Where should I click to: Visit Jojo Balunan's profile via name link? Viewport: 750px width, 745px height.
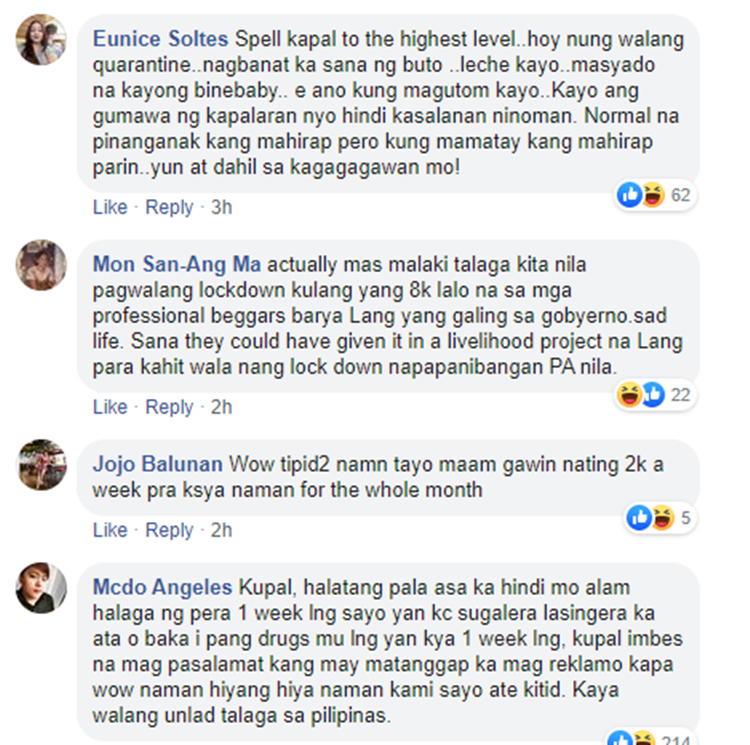coord(157,464)
